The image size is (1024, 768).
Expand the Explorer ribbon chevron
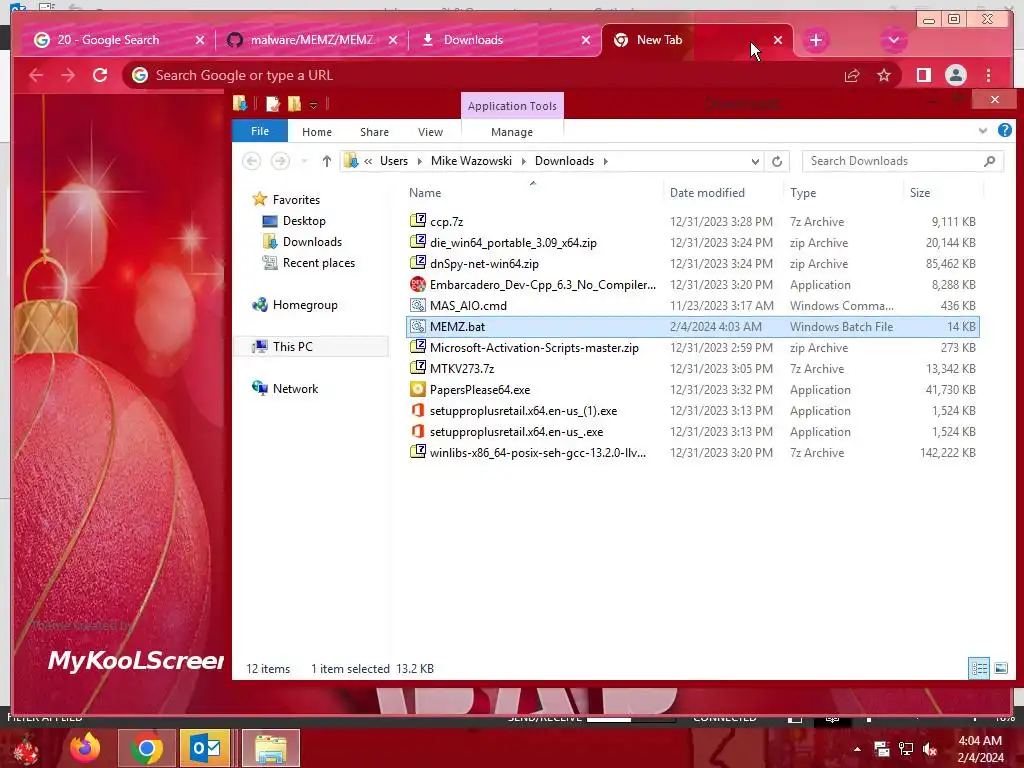pos(983,131)
